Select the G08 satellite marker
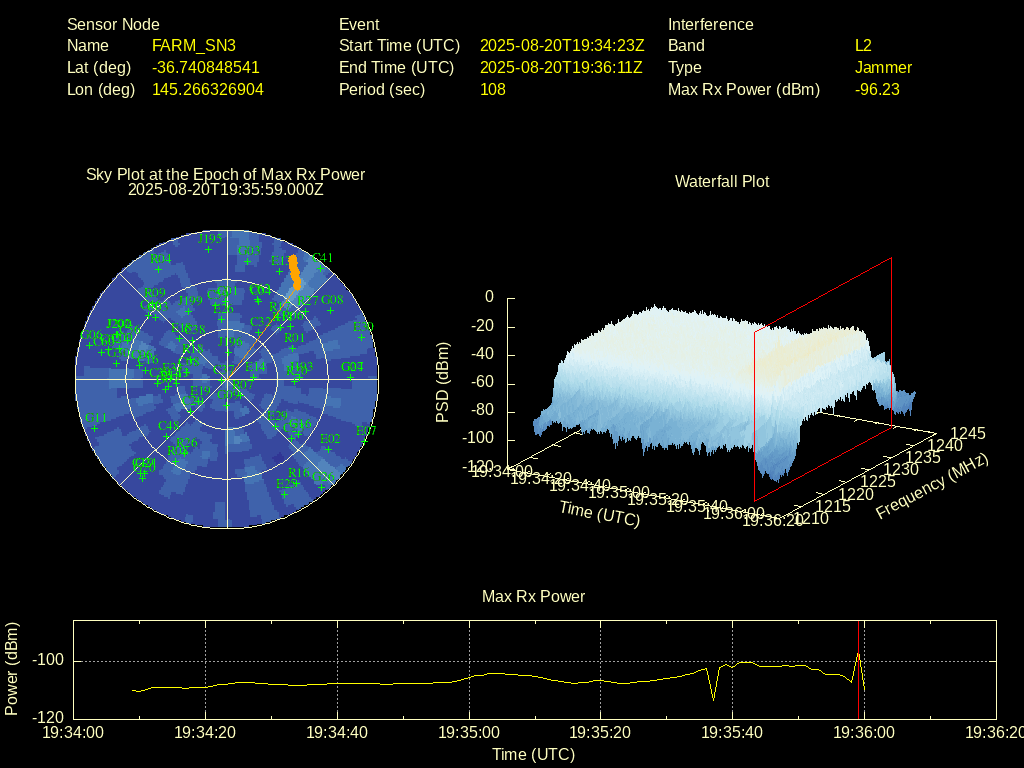The image size is (1024, 768). pos(332,309)
